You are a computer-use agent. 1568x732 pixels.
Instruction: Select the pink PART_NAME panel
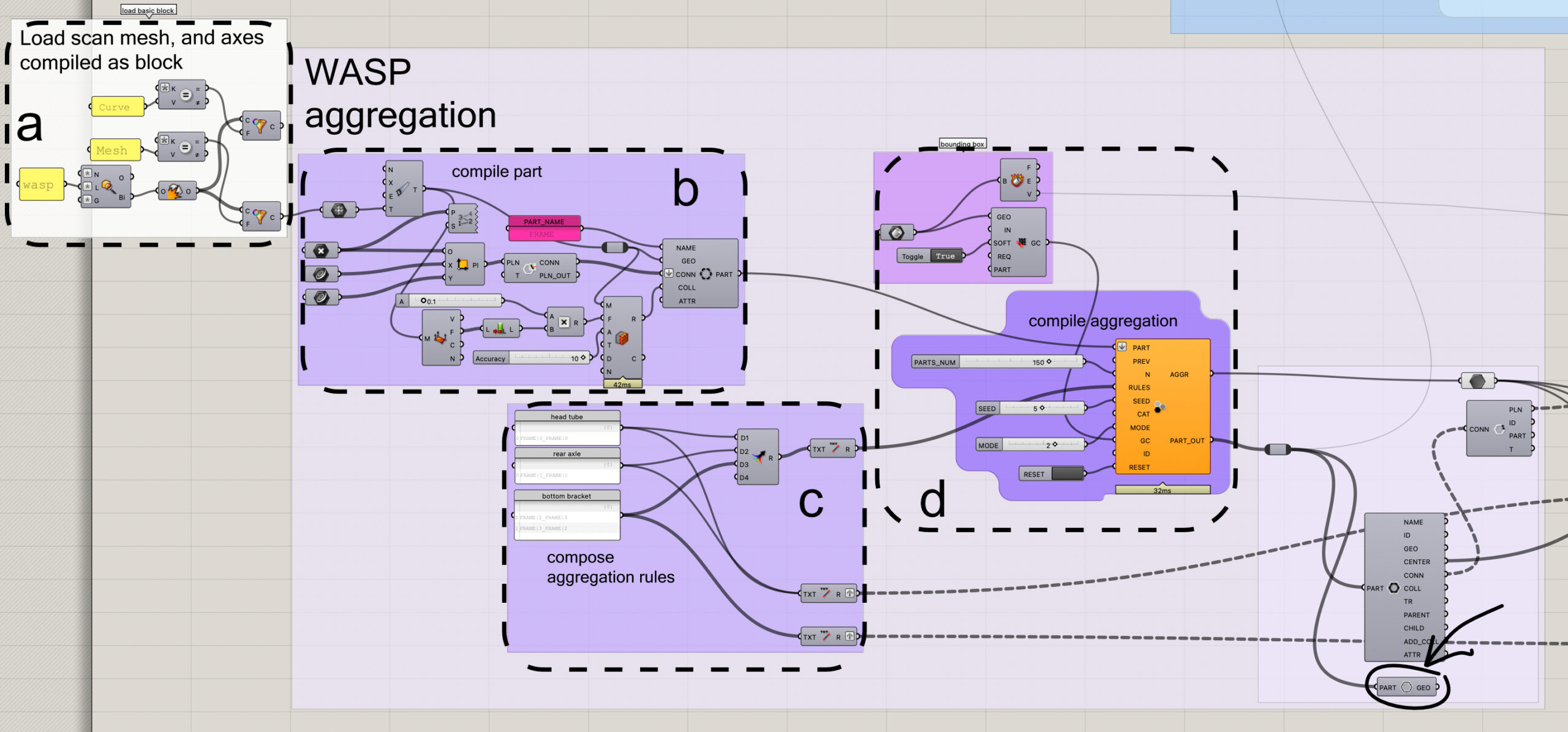point(544,228)
